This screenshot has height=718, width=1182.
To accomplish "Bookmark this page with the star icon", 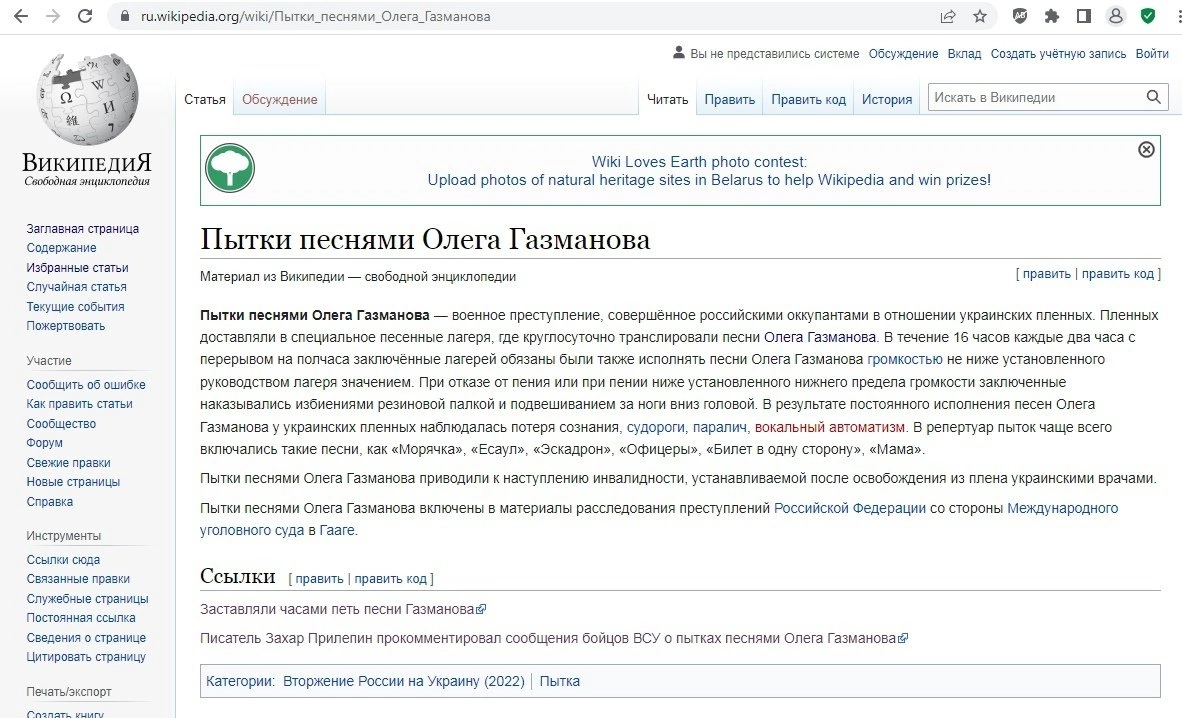I will [980, 16].
